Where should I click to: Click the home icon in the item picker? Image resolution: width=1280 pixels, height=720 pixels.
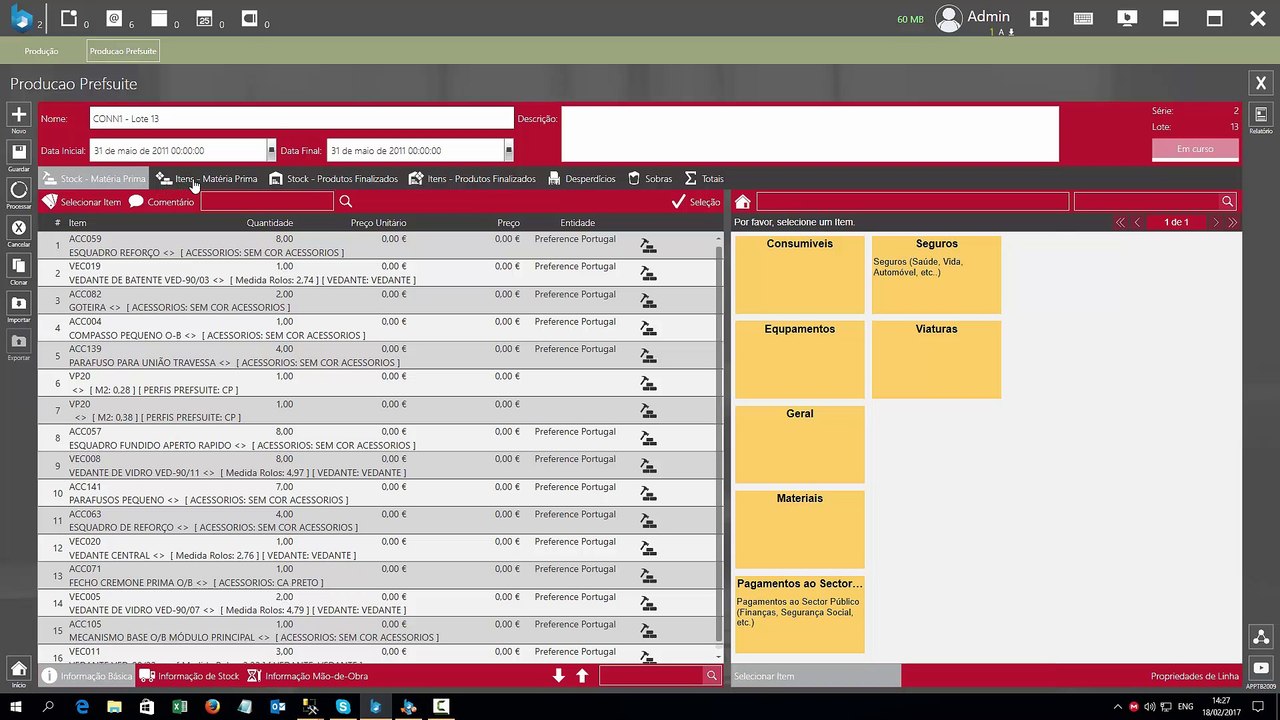point(742,202)
